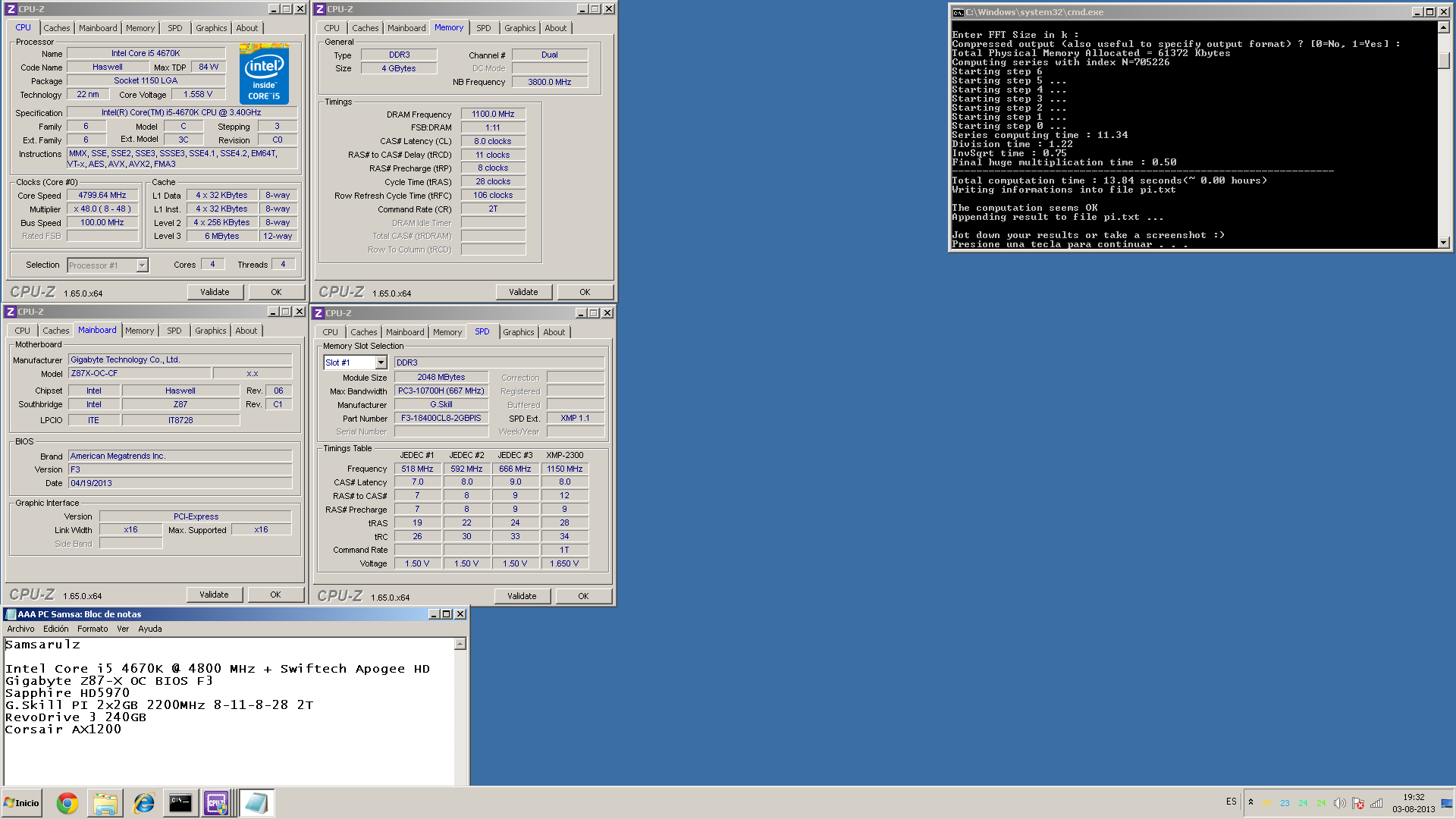Click Validate in the CPU tab window
1456x819 pixels.
215,292
